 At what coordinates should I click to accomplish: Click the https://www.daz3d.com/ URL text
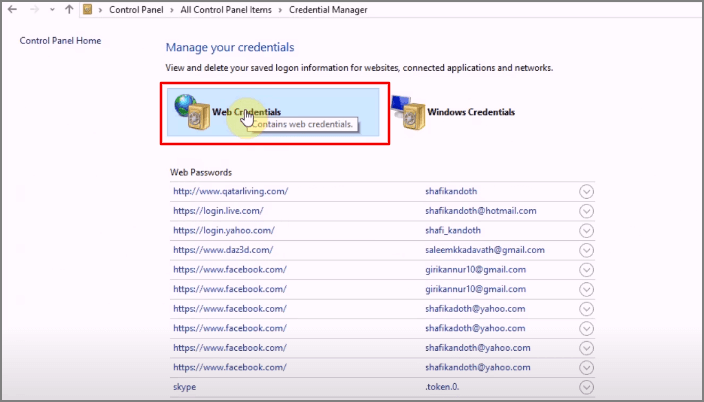click(222, 250)
